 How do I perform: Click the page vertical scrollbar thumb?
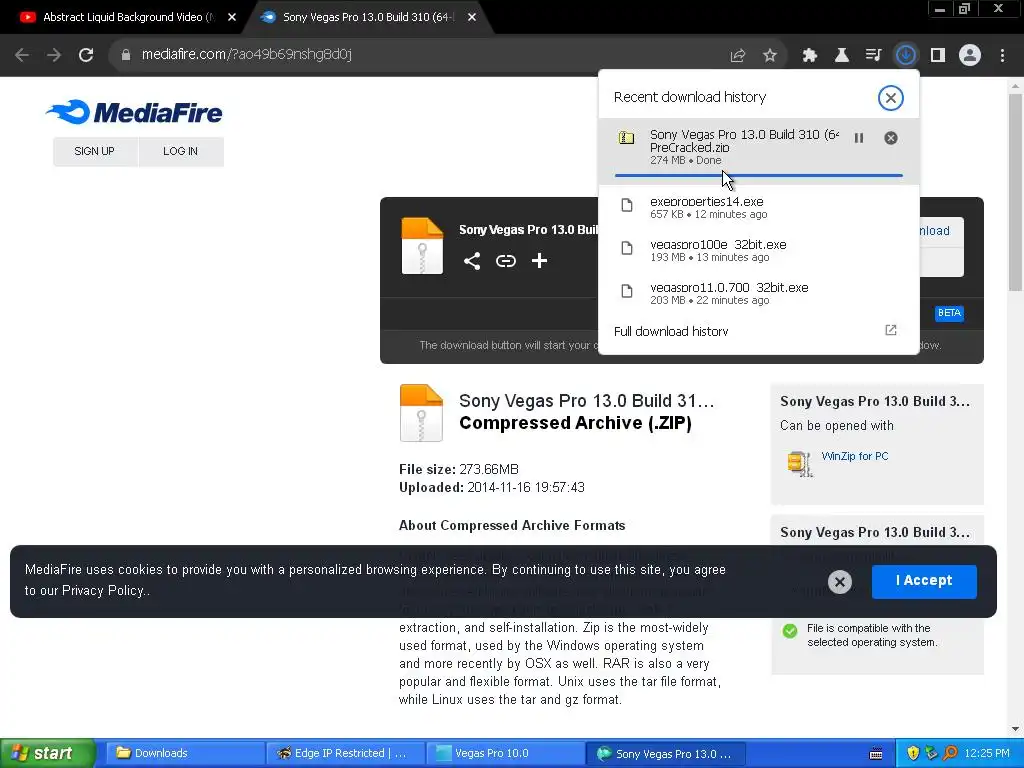click(x=1015, y=193)
